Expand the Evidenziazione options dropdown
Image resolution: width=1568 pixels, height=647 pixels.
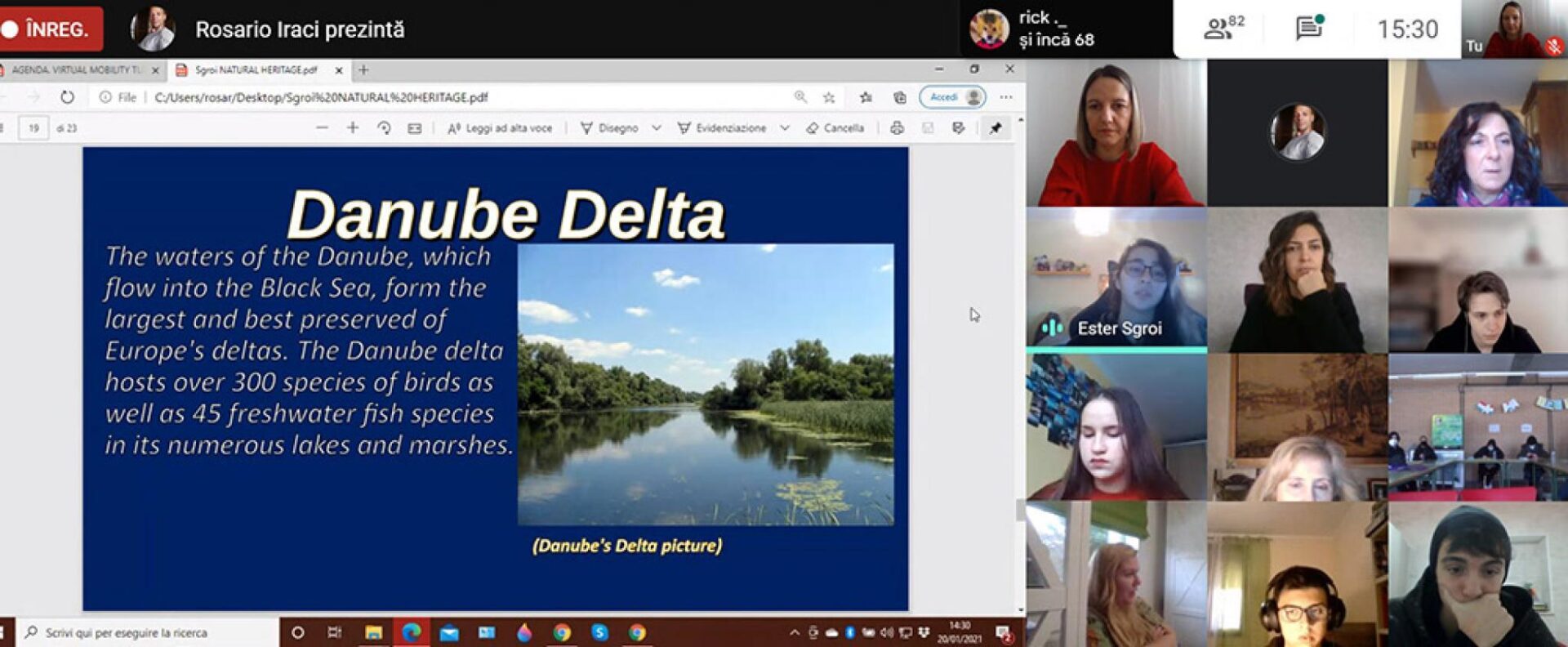click(785, 128)
